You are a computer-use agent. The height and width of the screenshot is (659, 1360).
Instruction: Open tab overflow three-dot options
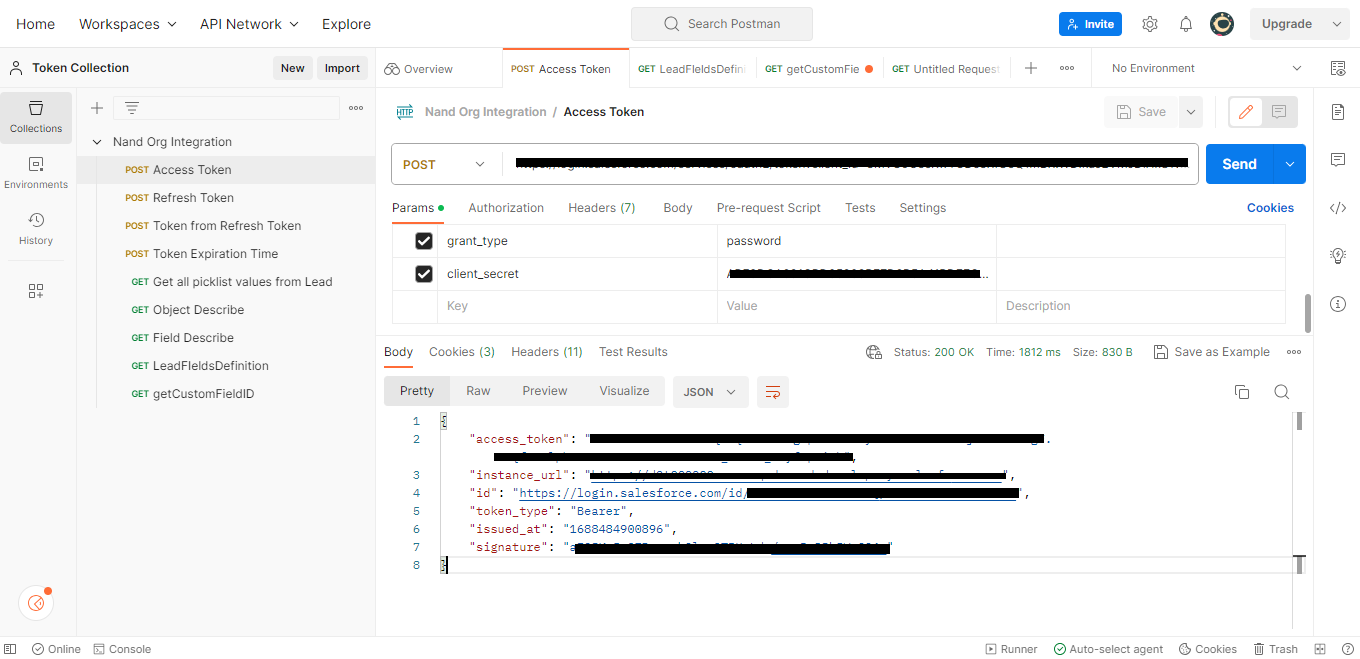pos(1067,68)
